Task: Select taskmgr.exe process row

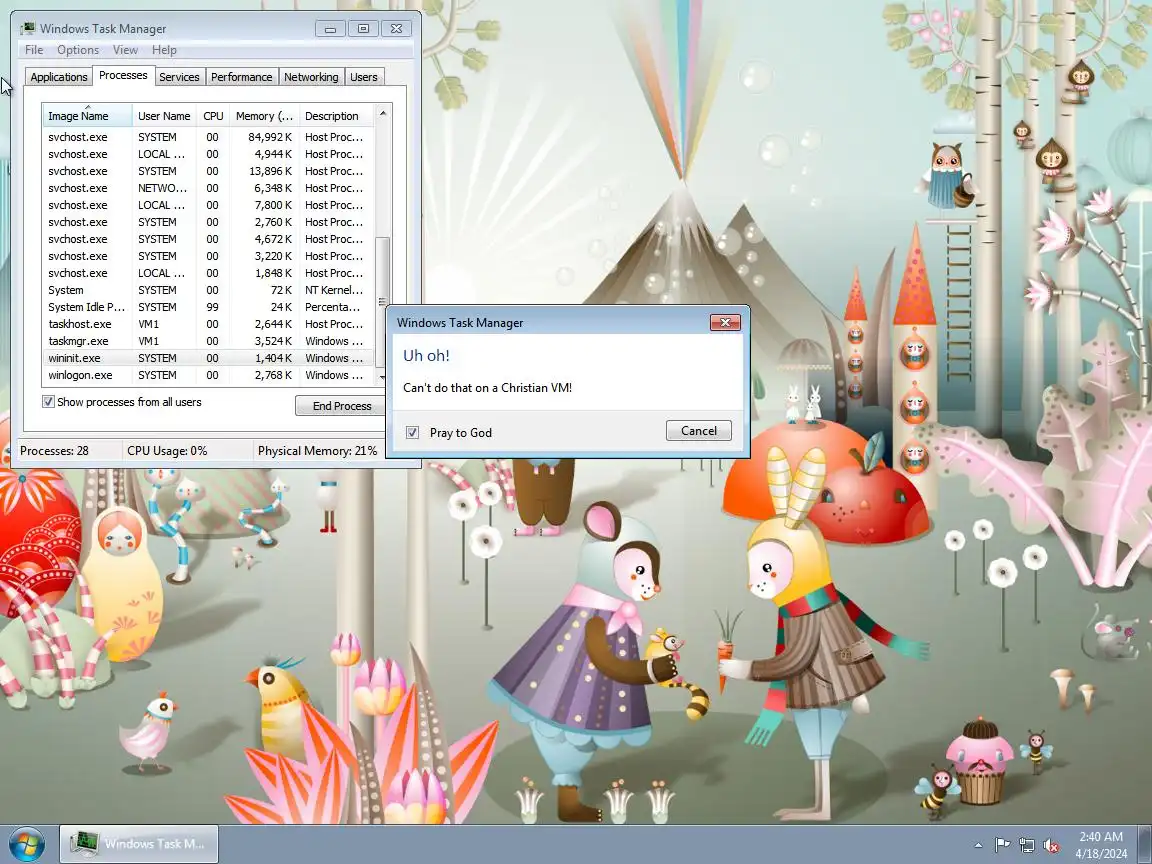Action: tap(209, 341)
